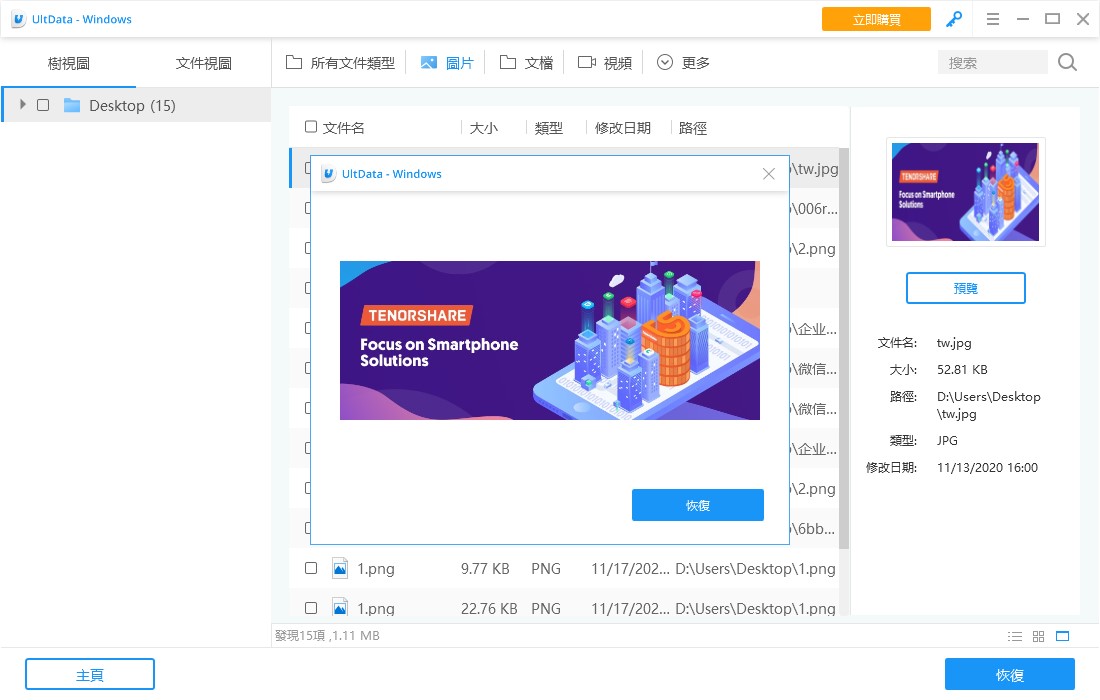Screen dimensions: 1100x700
Task: Click the search magnifier icon
Action: tap(1067, 62)
